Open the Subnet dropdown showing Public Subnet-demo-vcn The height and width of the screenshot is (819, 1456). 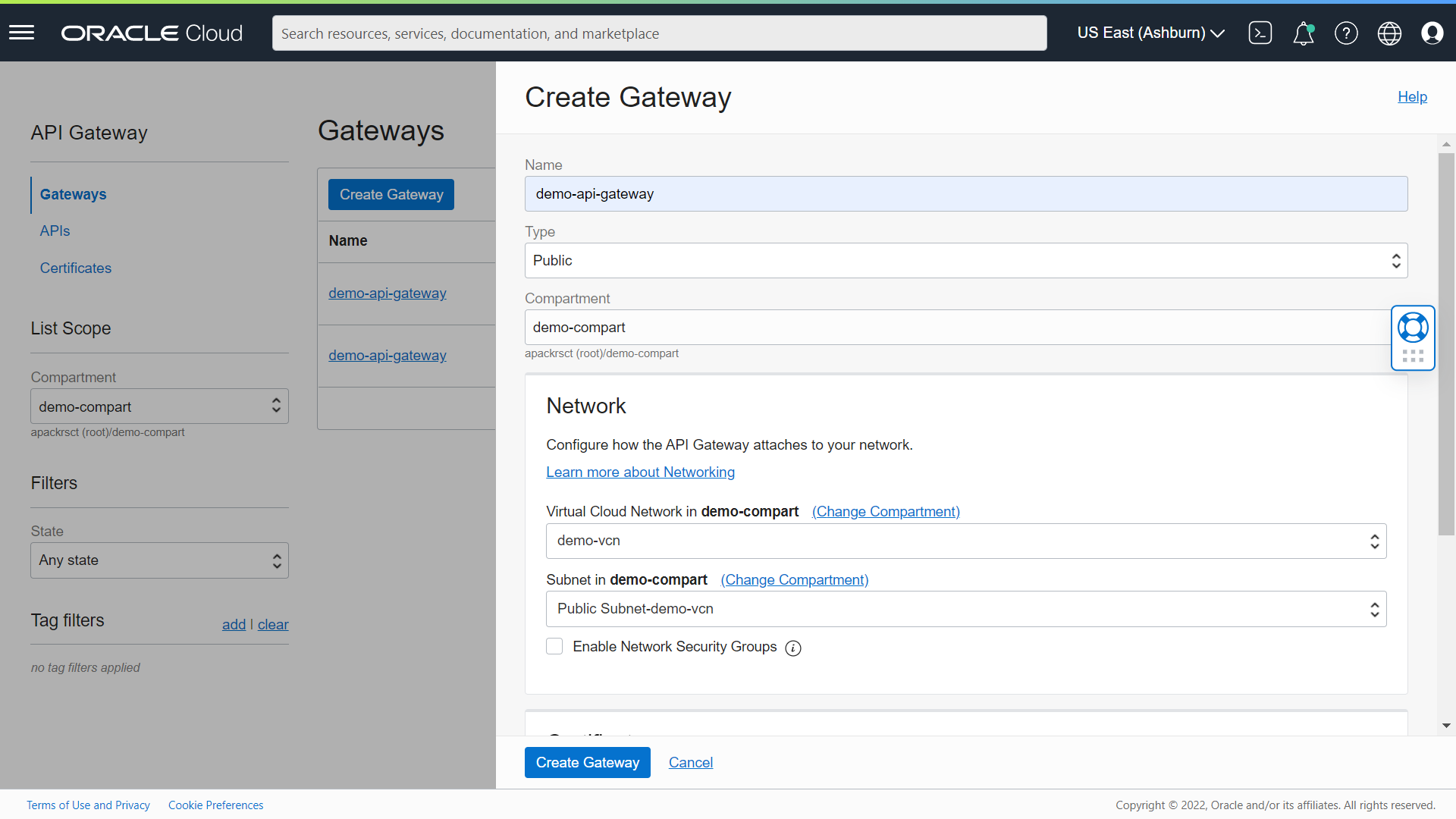(965, 609)
